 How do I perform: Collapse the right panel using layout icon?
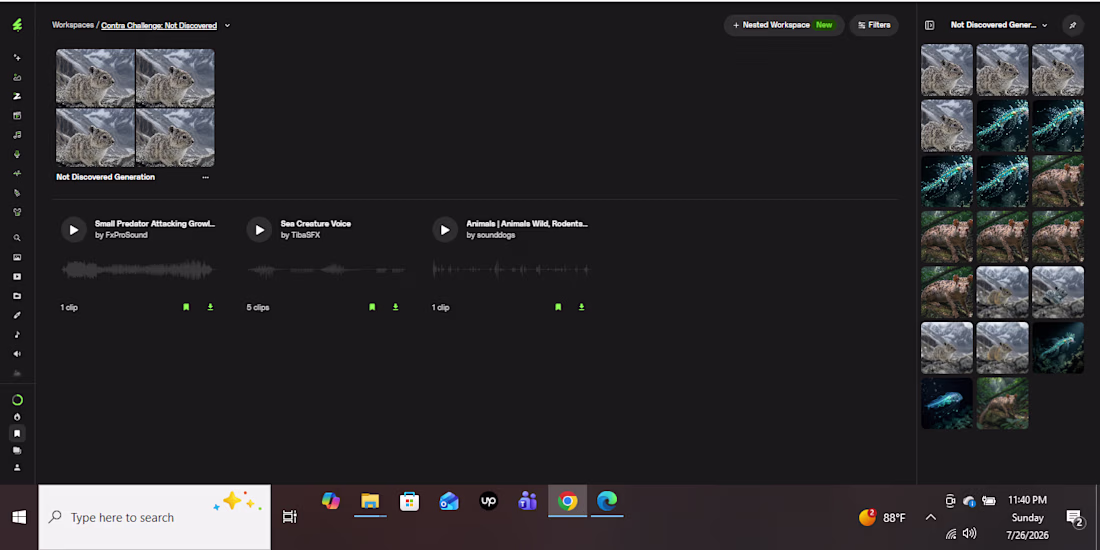point(930,25)
